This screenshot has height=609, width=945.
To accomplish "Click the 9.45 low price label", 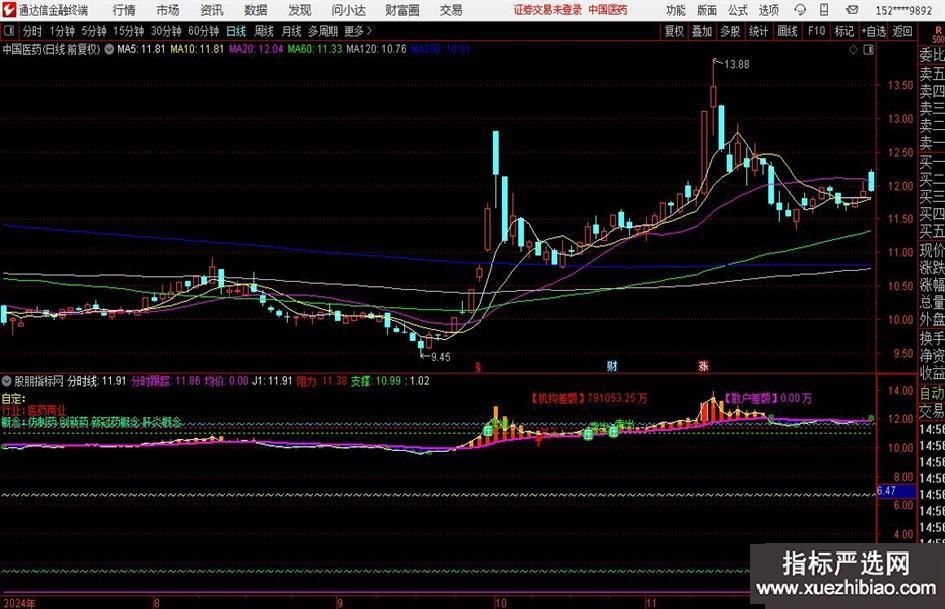I will coord(441,357).
